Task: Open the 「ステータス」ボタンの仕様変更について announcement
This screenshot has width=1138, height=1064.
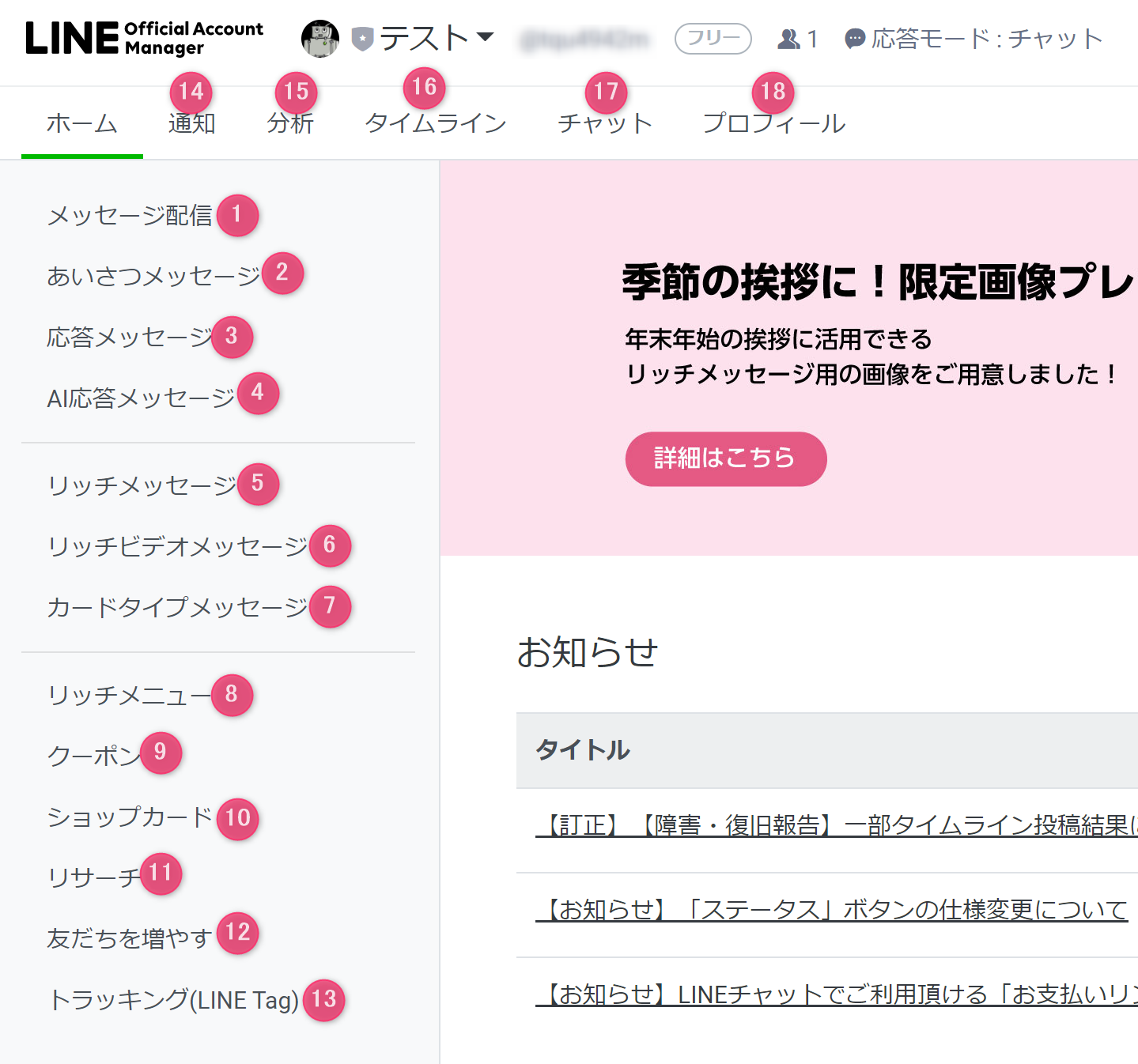Action: [831, 910]
